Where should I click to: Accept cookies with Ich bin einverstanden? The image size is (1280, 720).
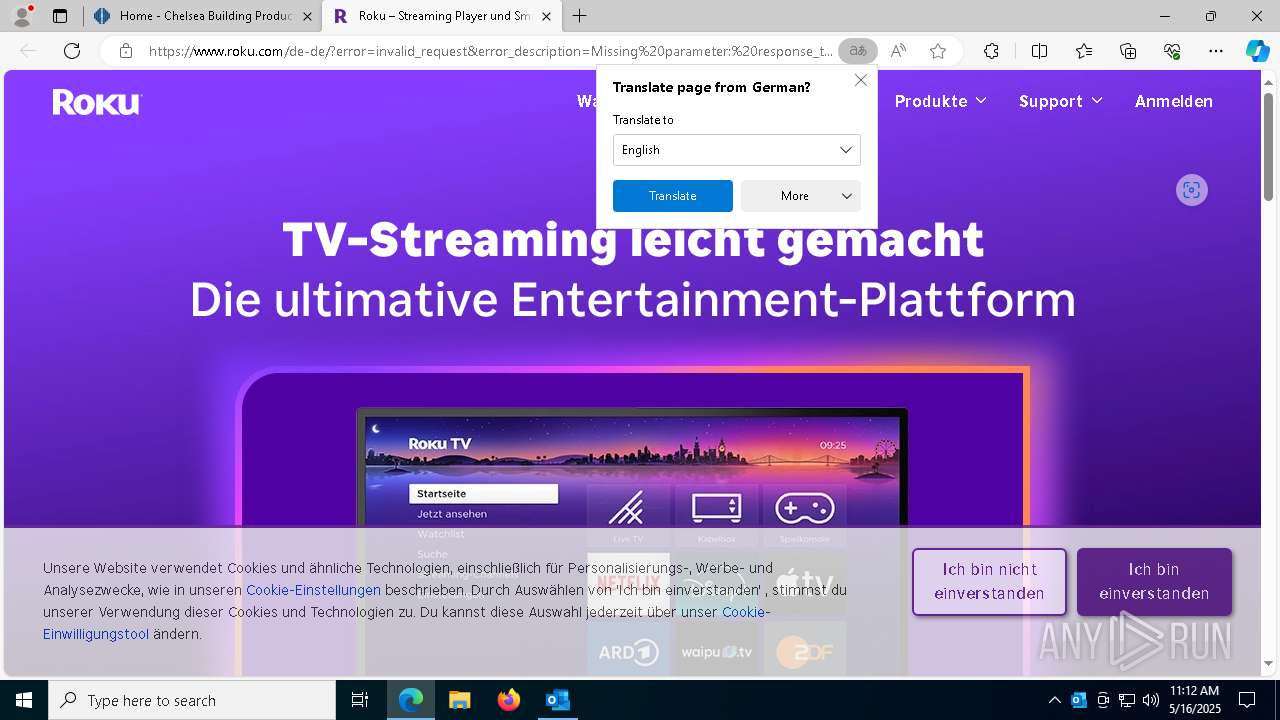point(1154,581)
